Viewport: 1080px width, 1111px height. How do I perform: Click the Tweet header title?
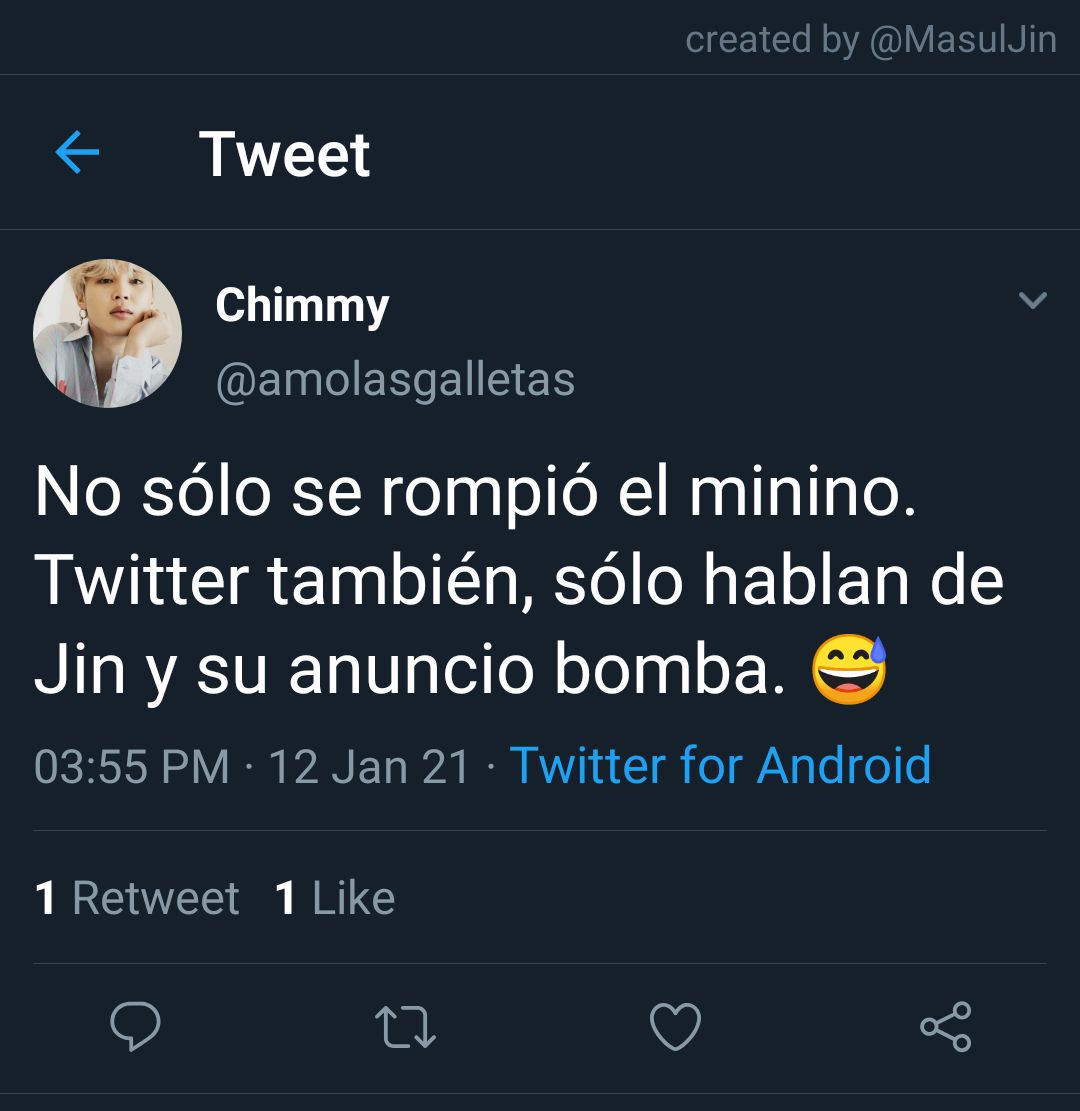[284, 154]
